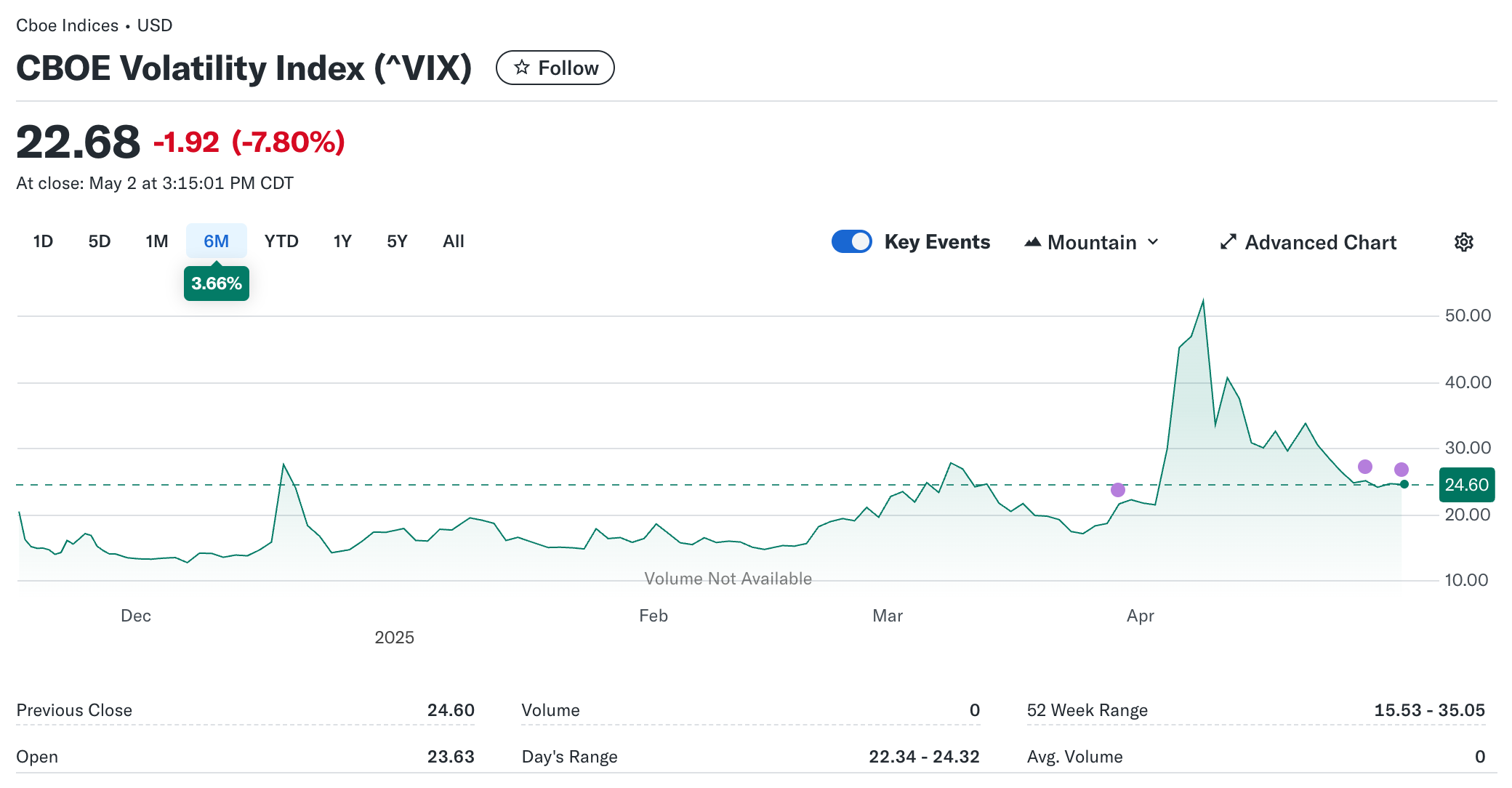Select the All time range tab
1512x788 pixels.
453,241
